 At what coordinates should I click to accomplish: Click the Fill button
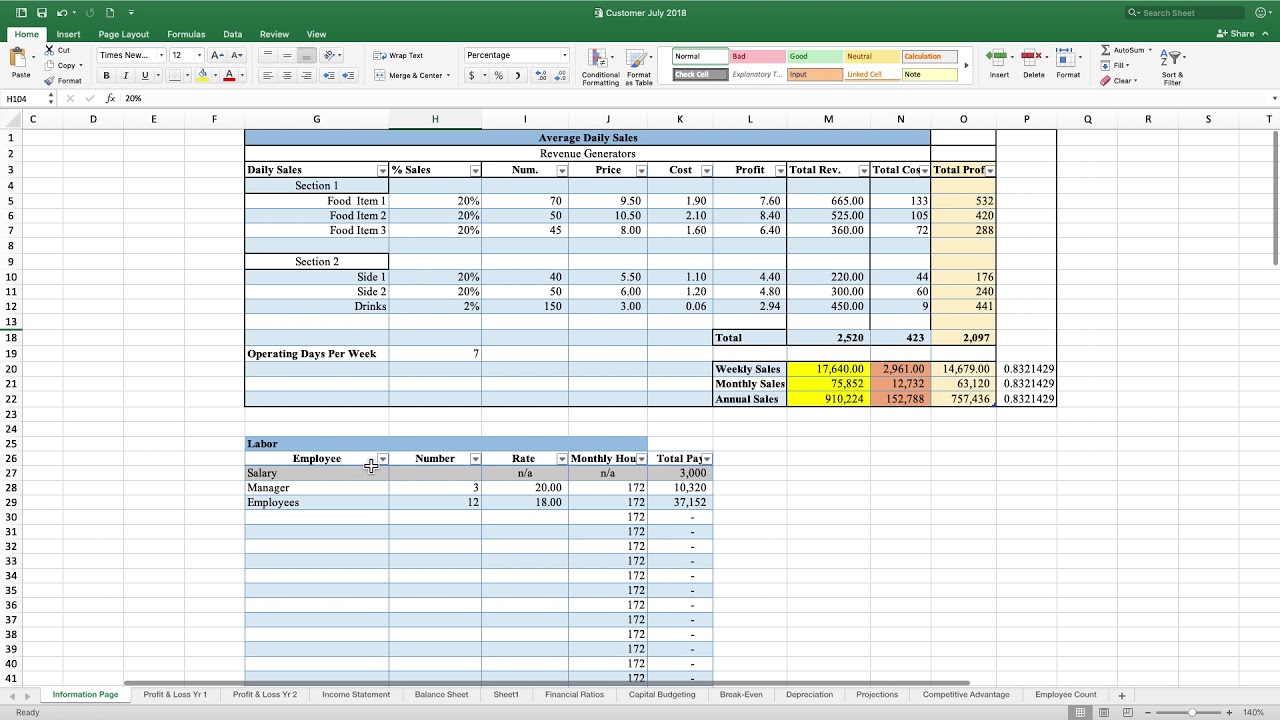(1116, 66)
